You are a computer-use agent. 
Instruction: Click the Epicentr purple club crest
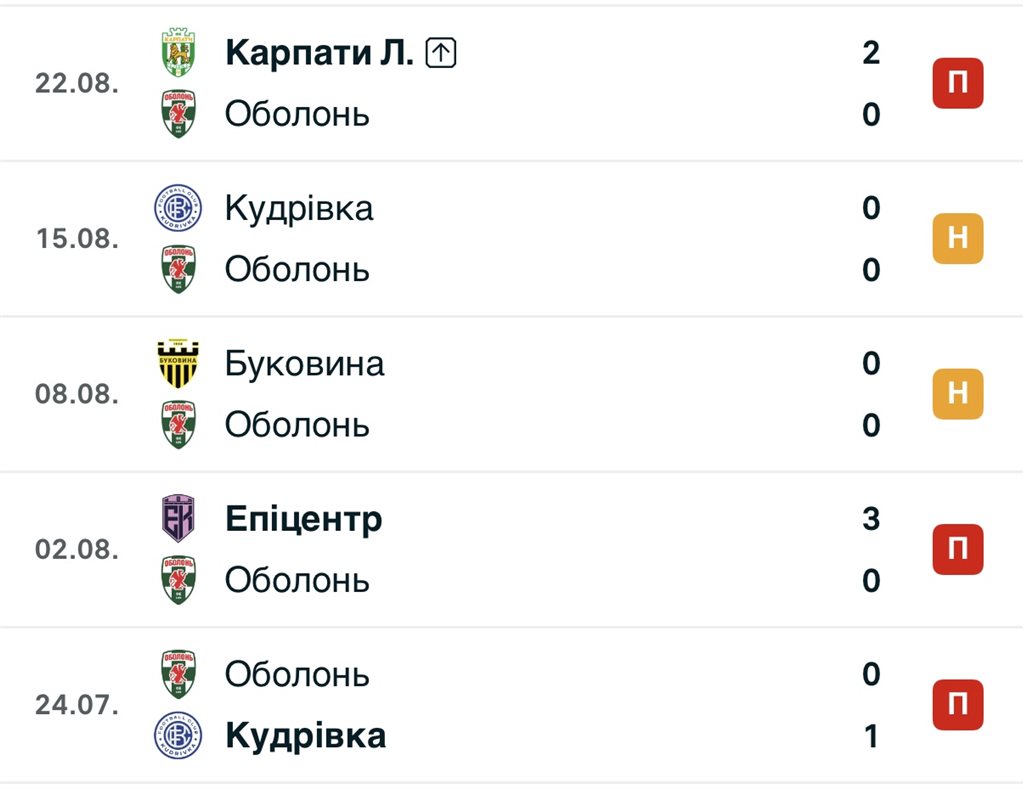pos(178,519)
